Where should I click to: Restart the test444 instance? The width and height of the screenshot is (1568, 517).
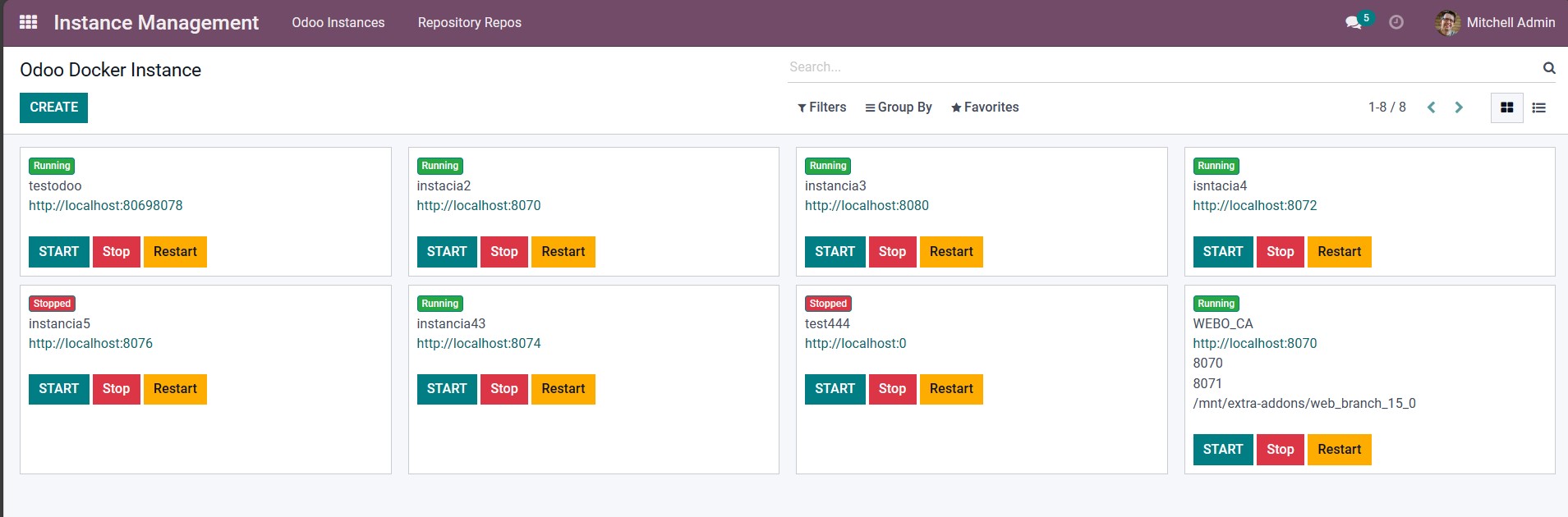(951, 389)
